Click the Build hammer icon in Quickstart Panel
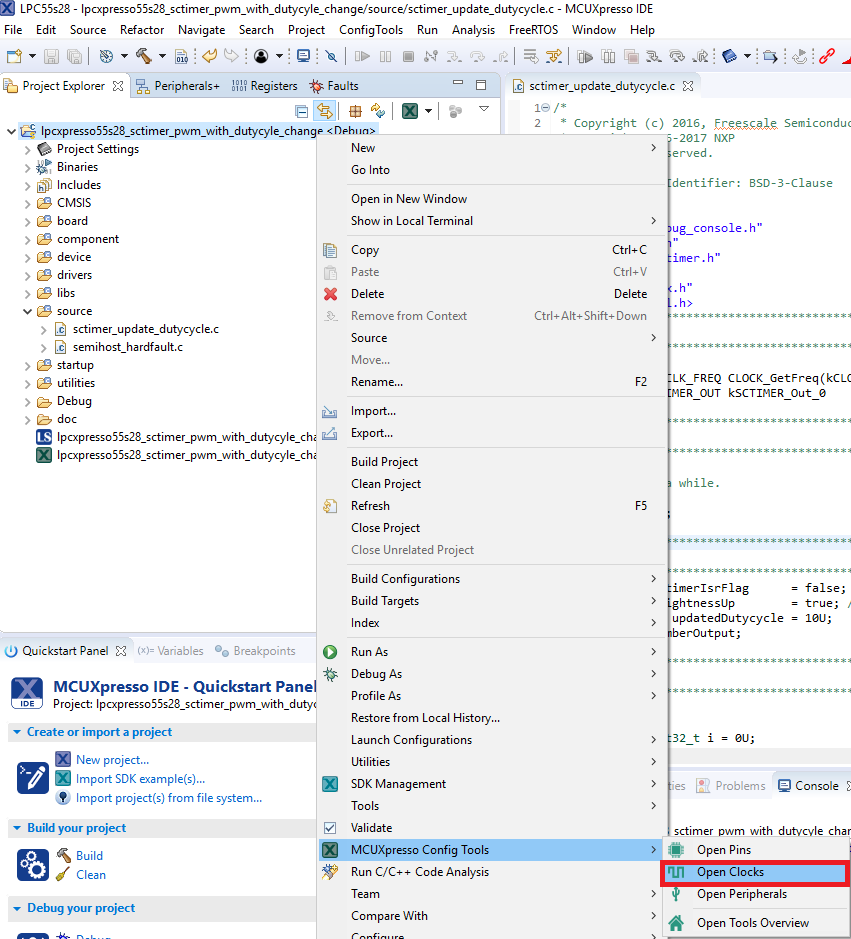851x939 pixels. coord(63,856)
